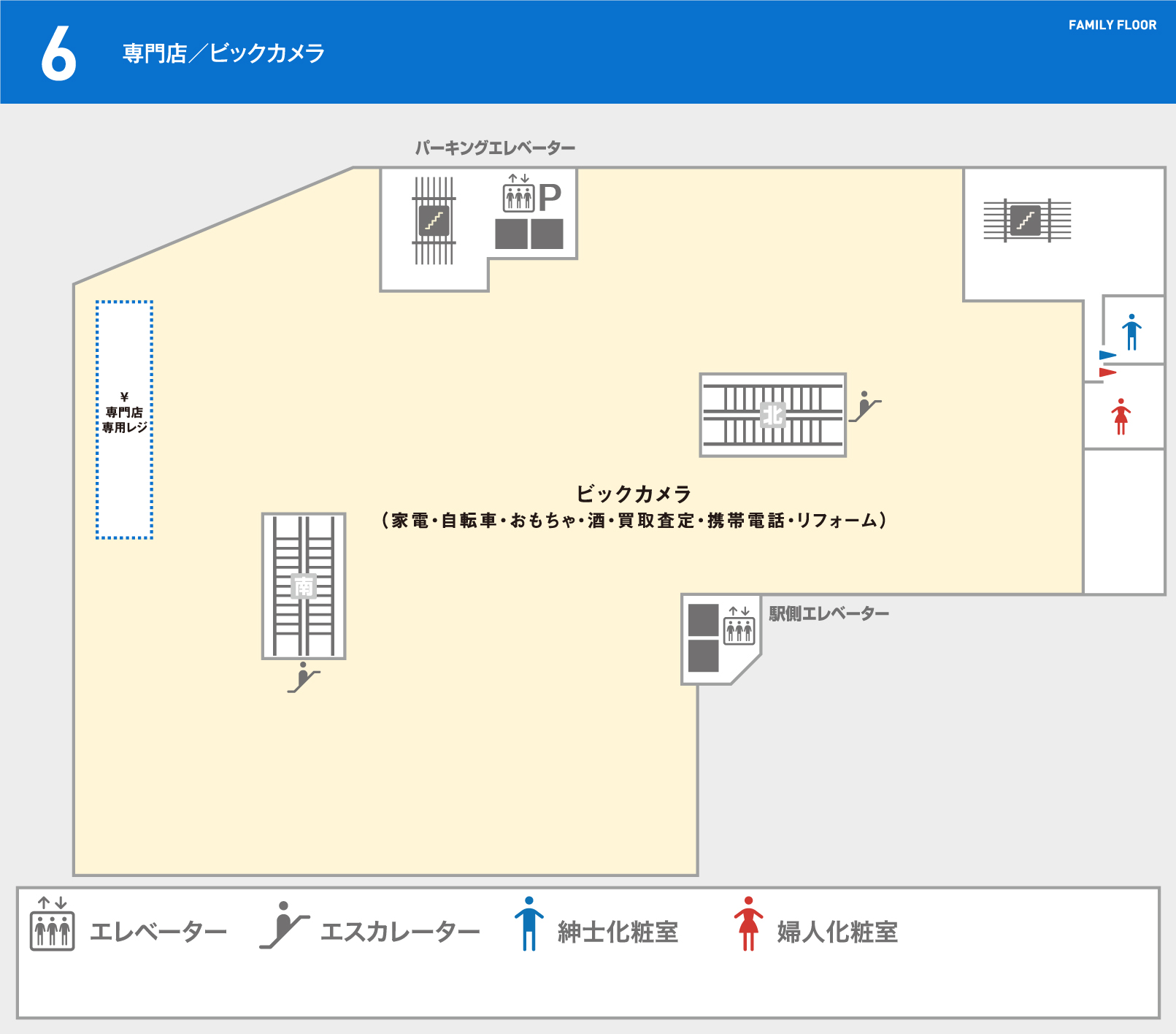Click the blue men's restroom figure on the map
1176x1034 pixels.
point(1131,332)
